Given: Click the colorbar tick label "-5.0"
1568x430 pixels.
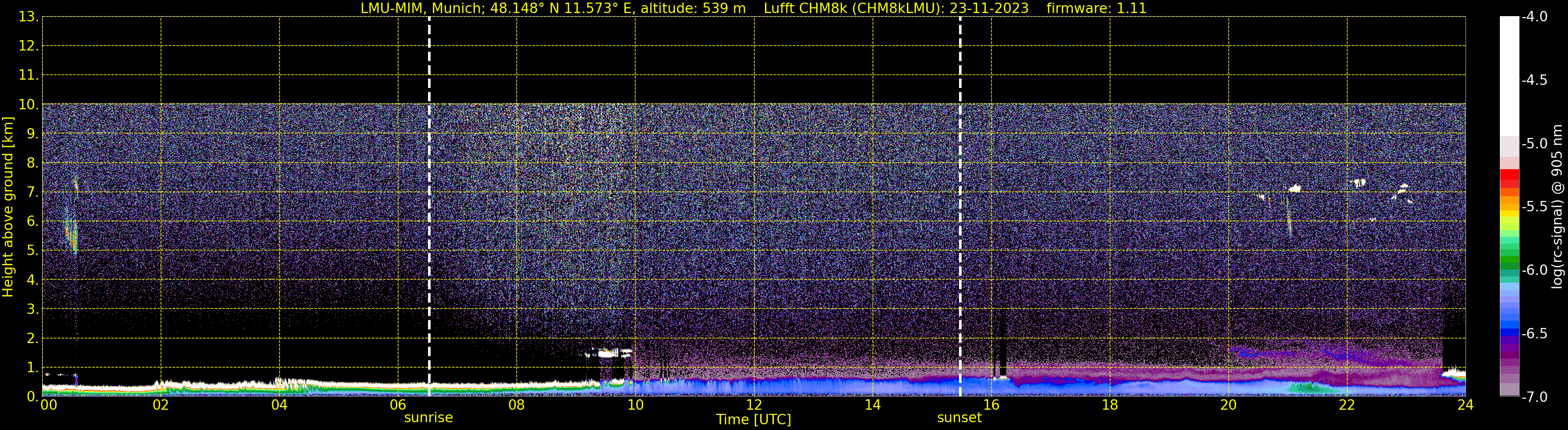Looking at the screenshot, I should click(1534, 144).
